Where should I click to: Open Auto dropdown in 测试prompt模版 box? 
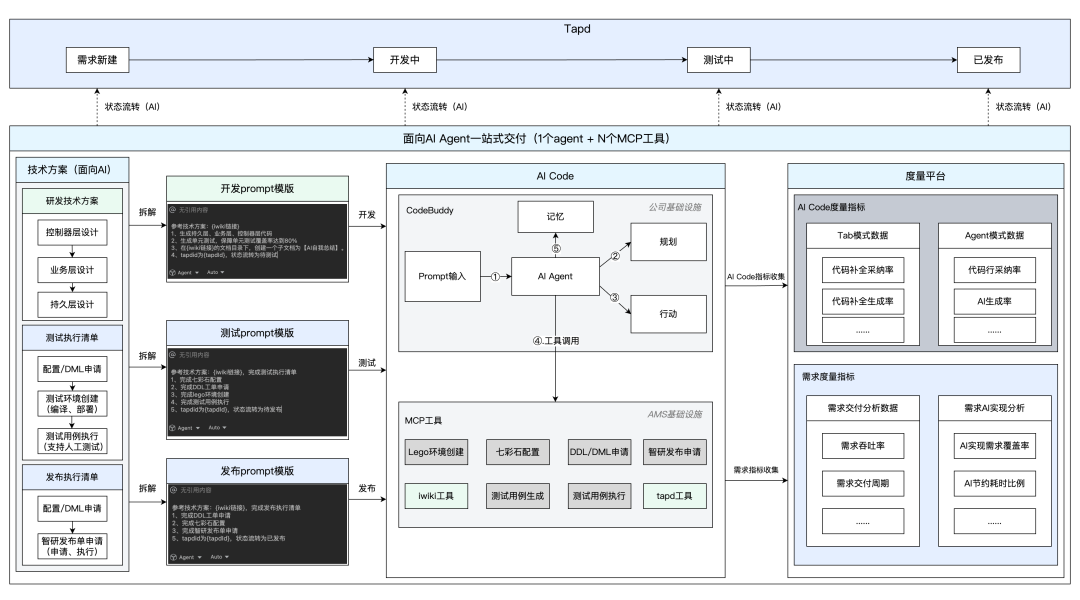point(217,427)
